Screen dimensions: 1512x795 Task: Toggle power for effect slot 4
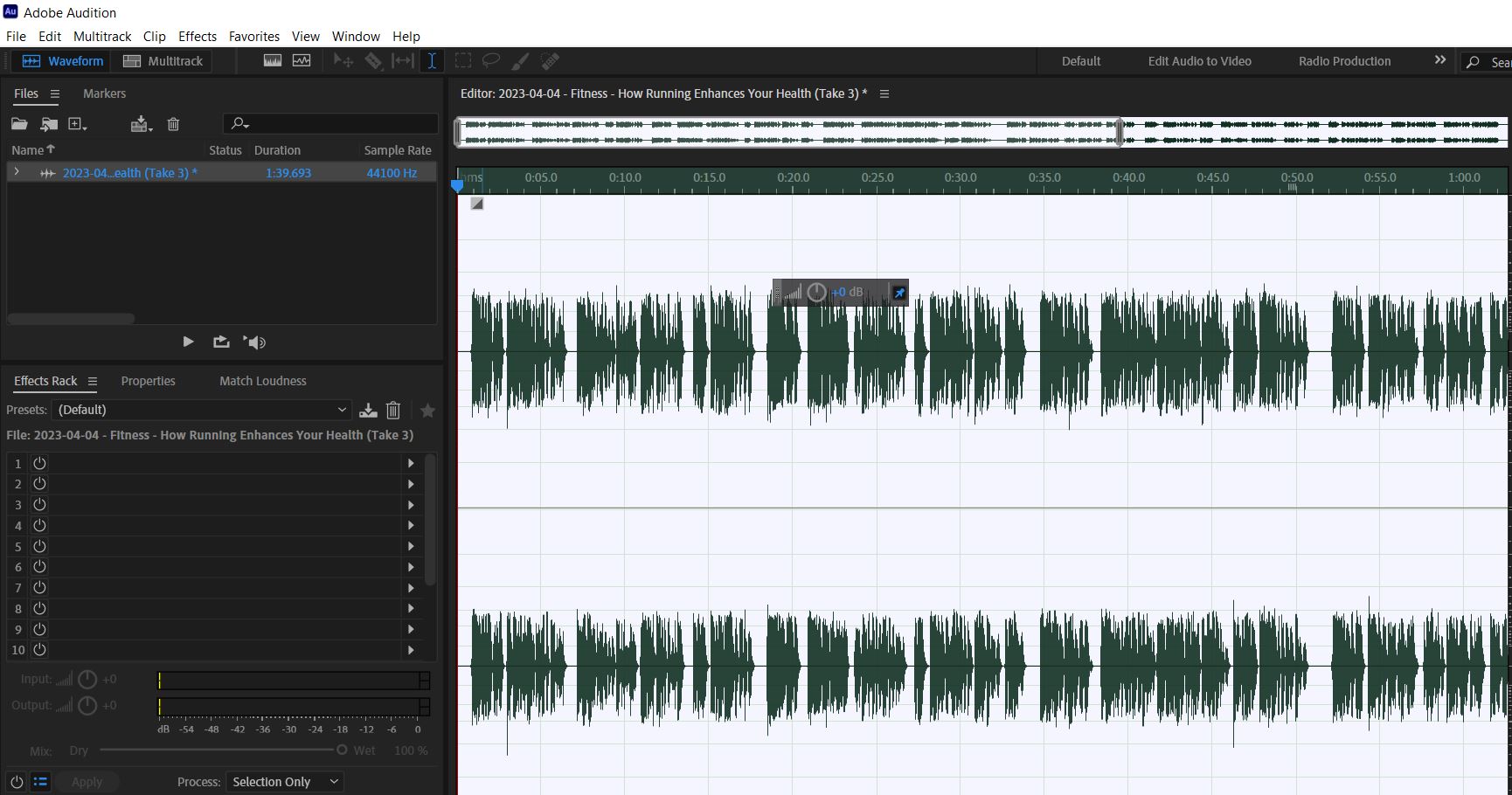39,525
